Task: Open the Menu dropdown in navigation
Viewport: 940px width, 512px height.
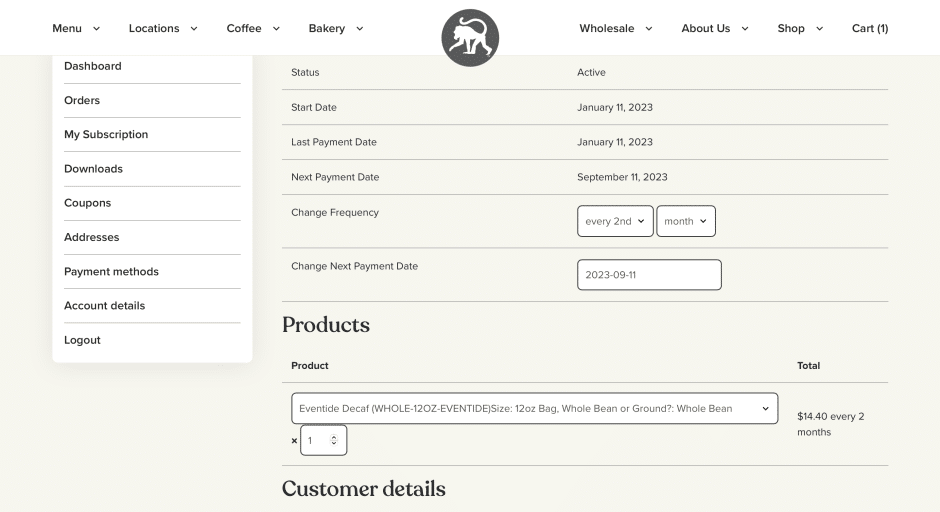Action: [x=76, y=28]
